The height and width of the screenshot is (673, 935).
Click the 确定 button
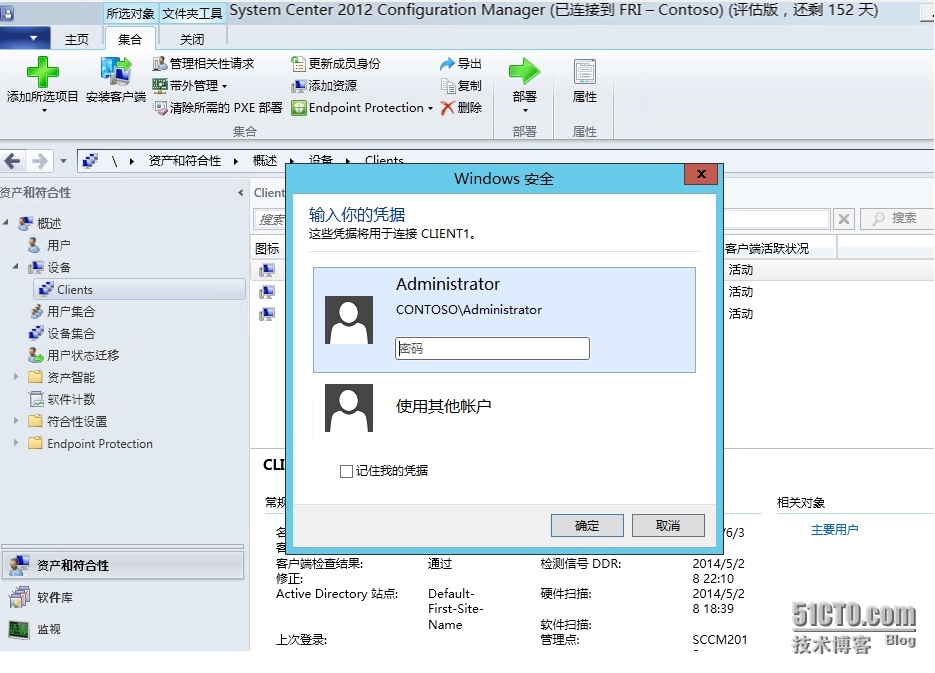pos(587,526)
